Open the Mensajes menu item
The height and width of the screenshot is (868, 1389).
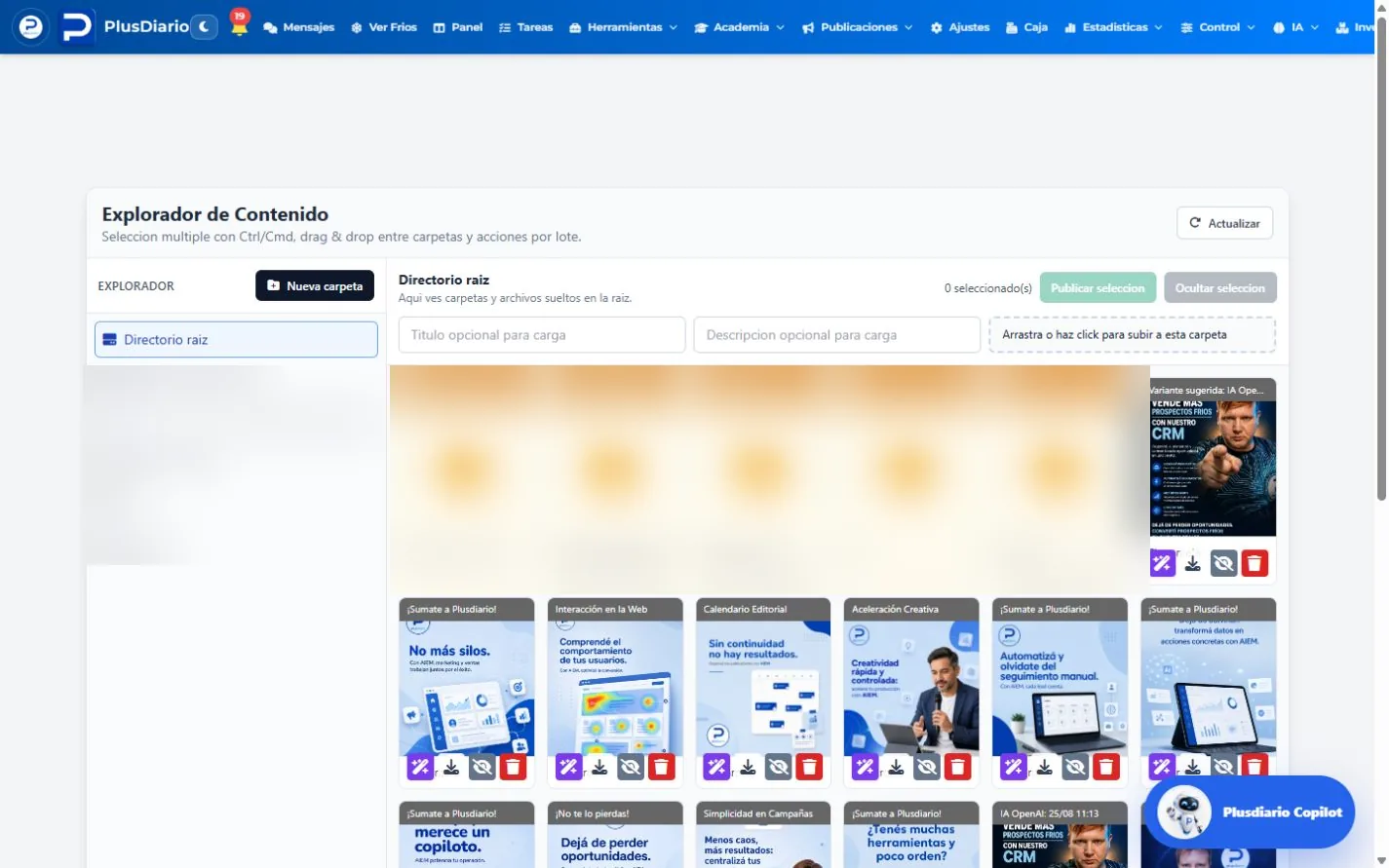[299, 27]
